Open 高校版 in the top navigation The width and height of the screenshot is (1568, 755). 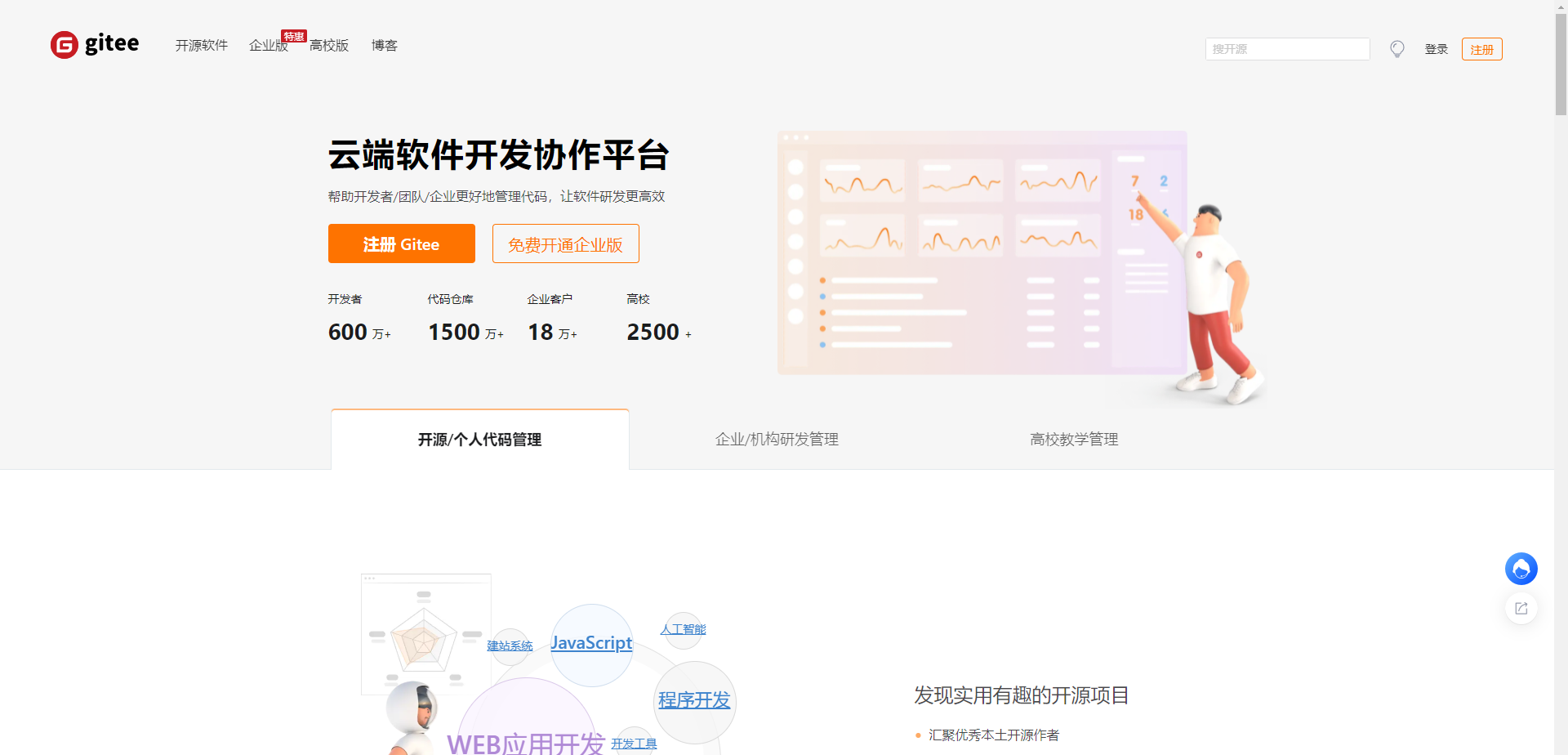329,46
